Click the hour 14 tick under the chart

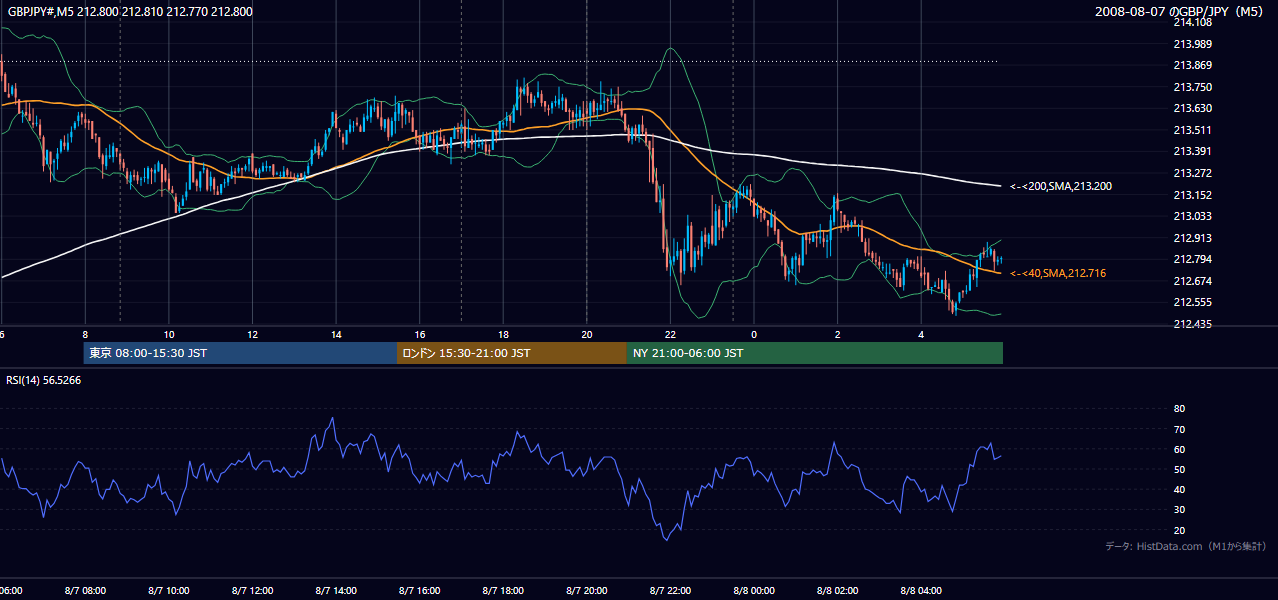(x=336, y=334)
